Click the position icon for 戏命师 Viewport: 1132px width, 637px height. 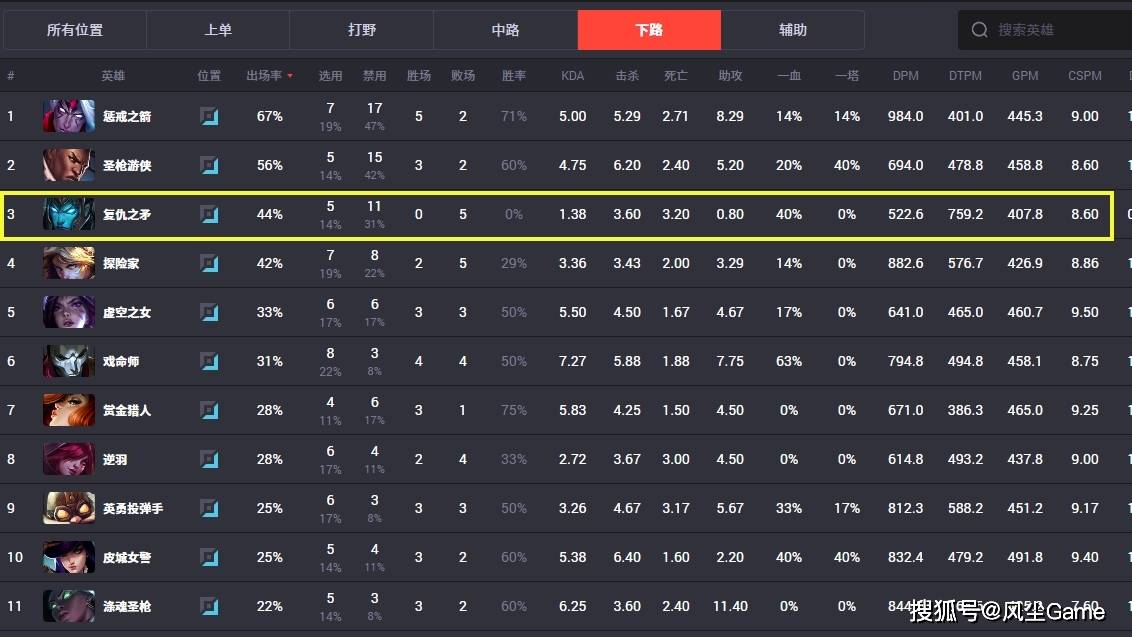[209, 361]
